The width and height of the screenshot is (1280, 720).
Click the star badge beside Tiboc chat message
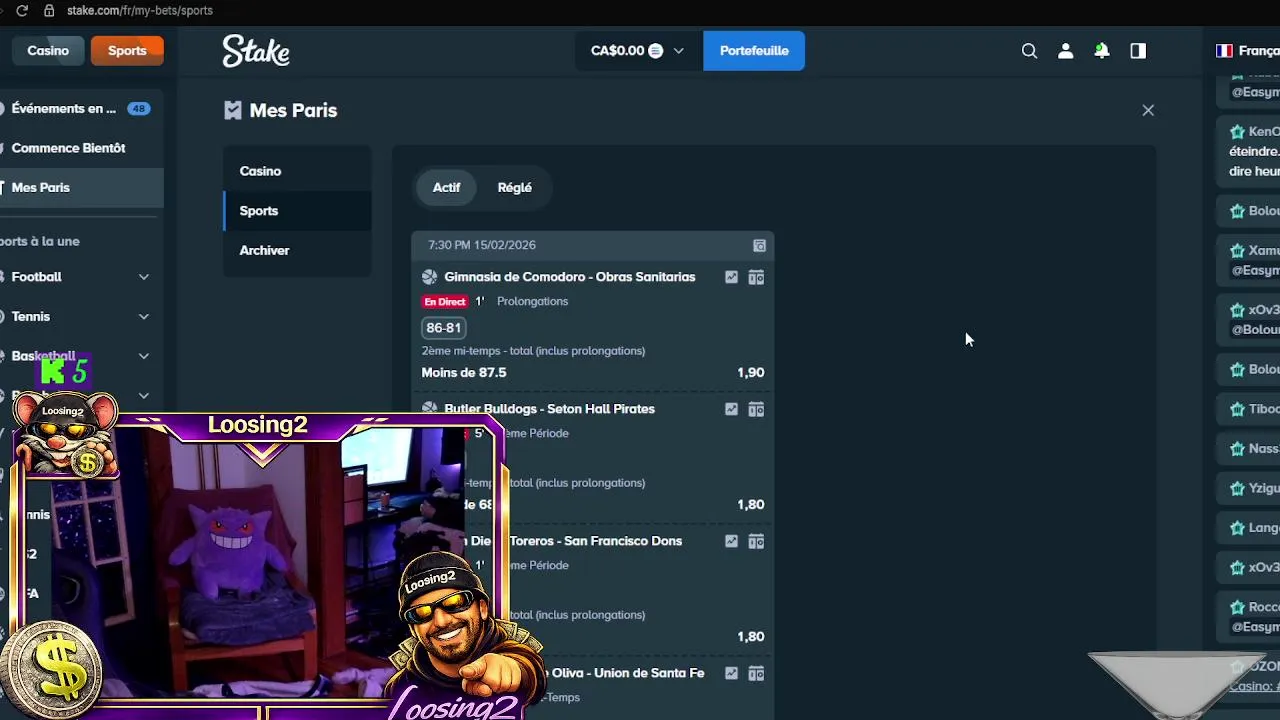(x=1237, y=409)
